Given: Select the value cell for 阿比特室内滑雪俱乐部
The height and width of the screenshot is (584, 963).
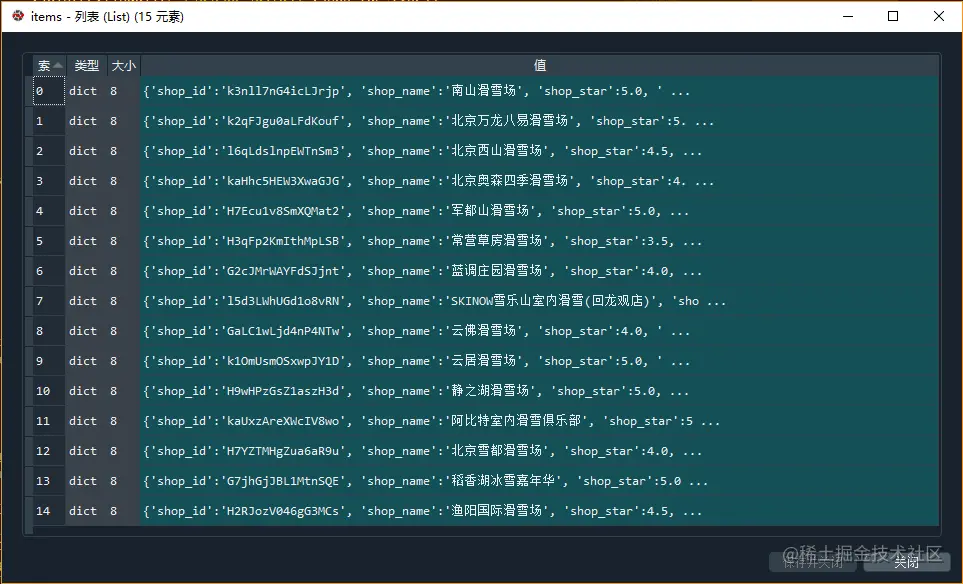Looking at the screenshot, I should coord(540,421).
